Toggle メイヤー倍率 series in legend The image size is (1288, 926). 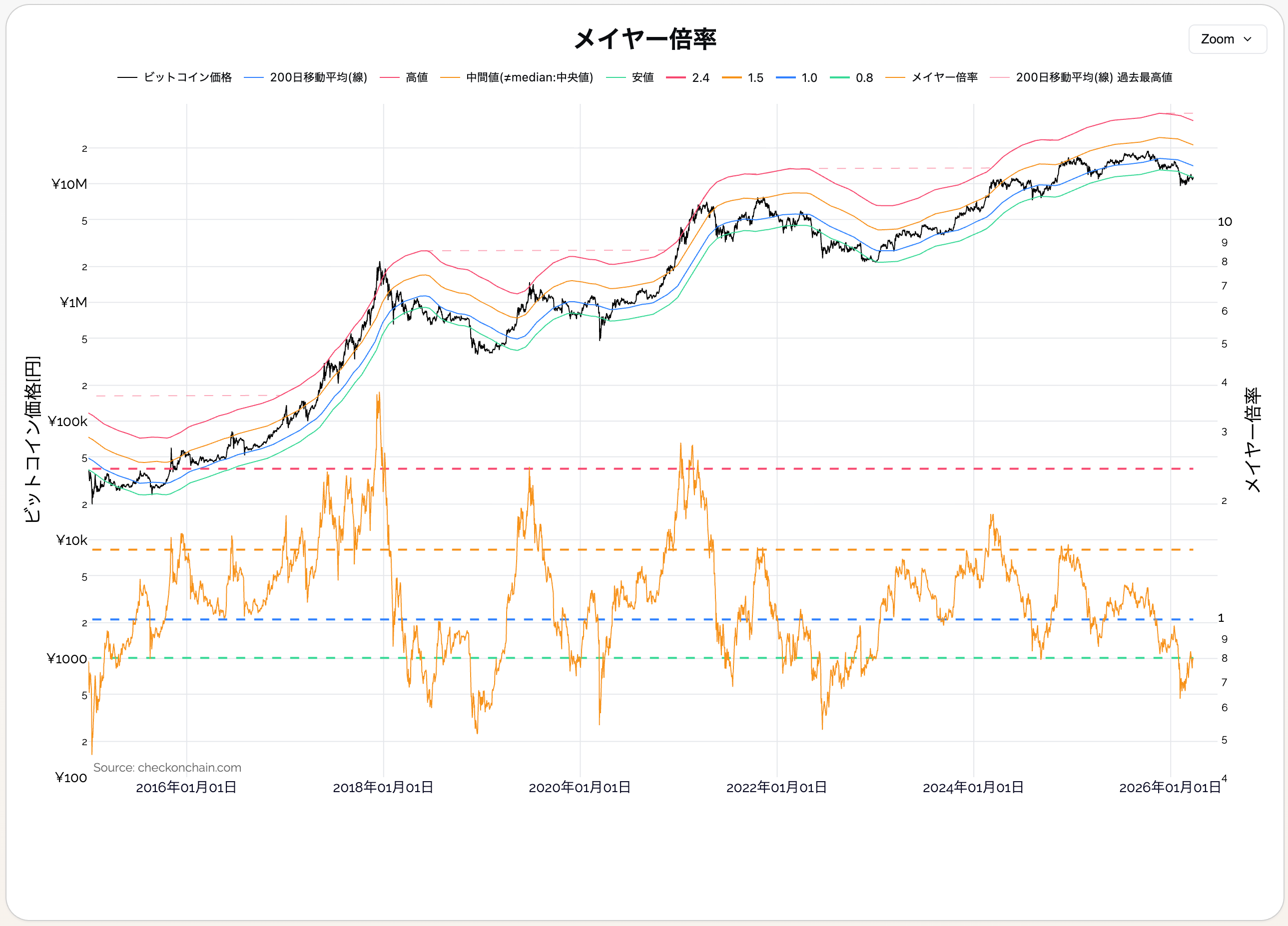944,77
